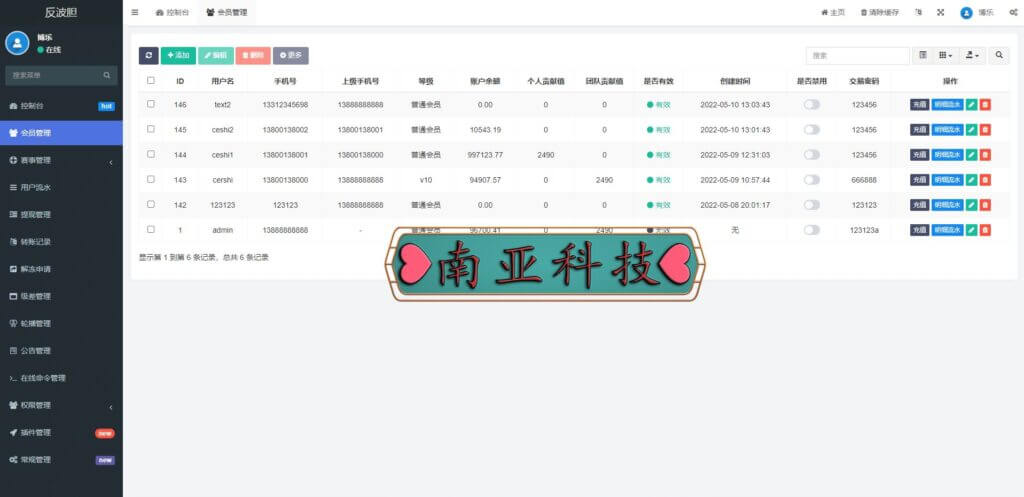
Task: Click the red delete icon for text2
Action: pyautogui.click(x=985, y=104)
